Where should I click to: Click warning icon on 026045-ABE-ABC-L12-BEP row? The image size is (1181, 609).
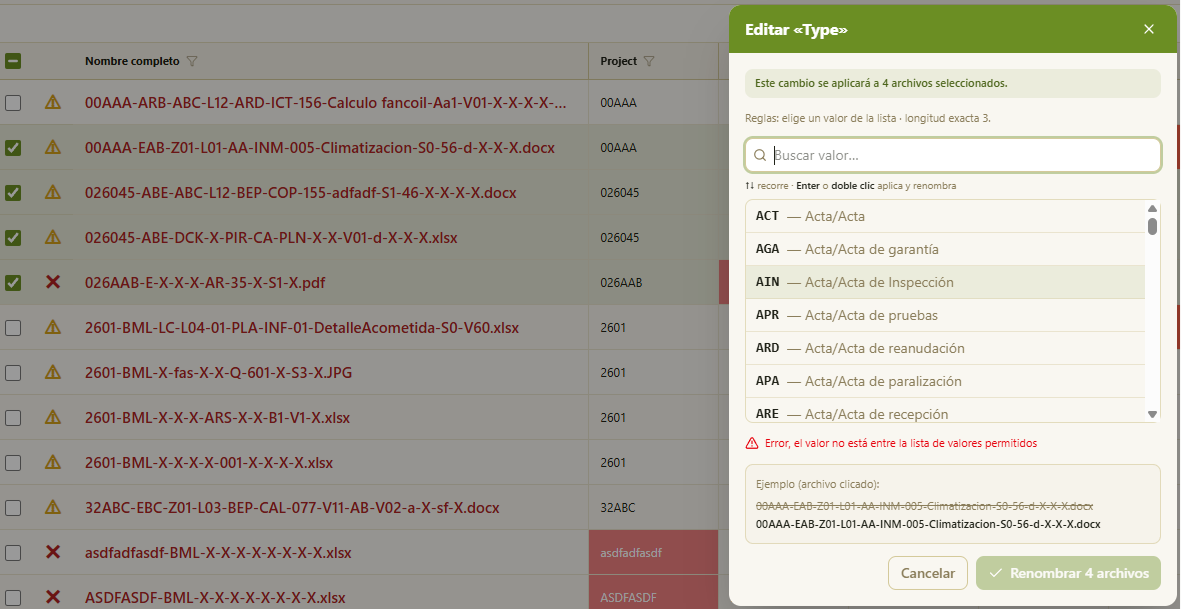[x=53, y=193]
